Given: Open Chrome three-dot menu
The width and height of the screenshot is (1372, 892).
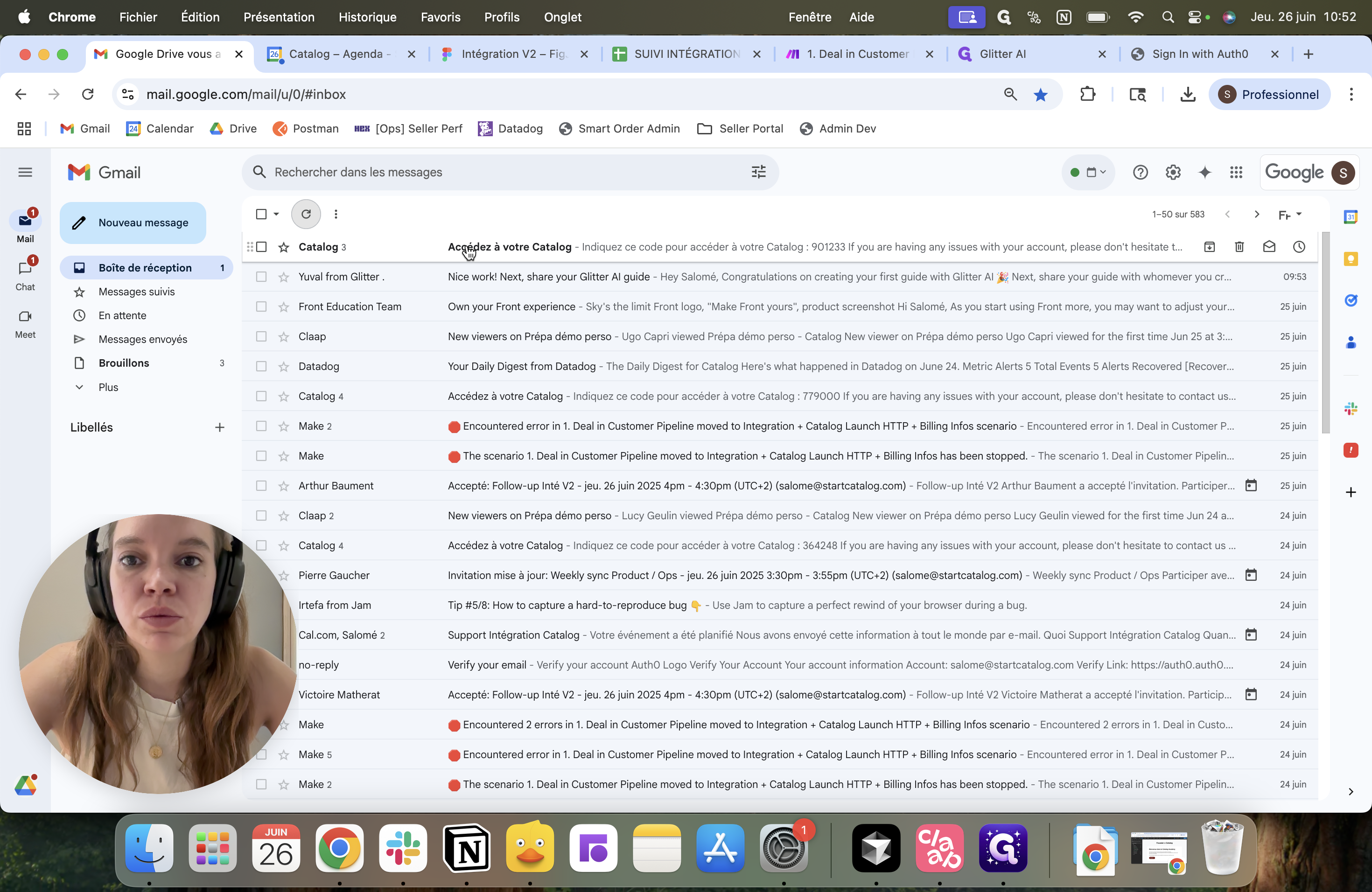Looking at the screenshot, I should (x=1351, y=95).
